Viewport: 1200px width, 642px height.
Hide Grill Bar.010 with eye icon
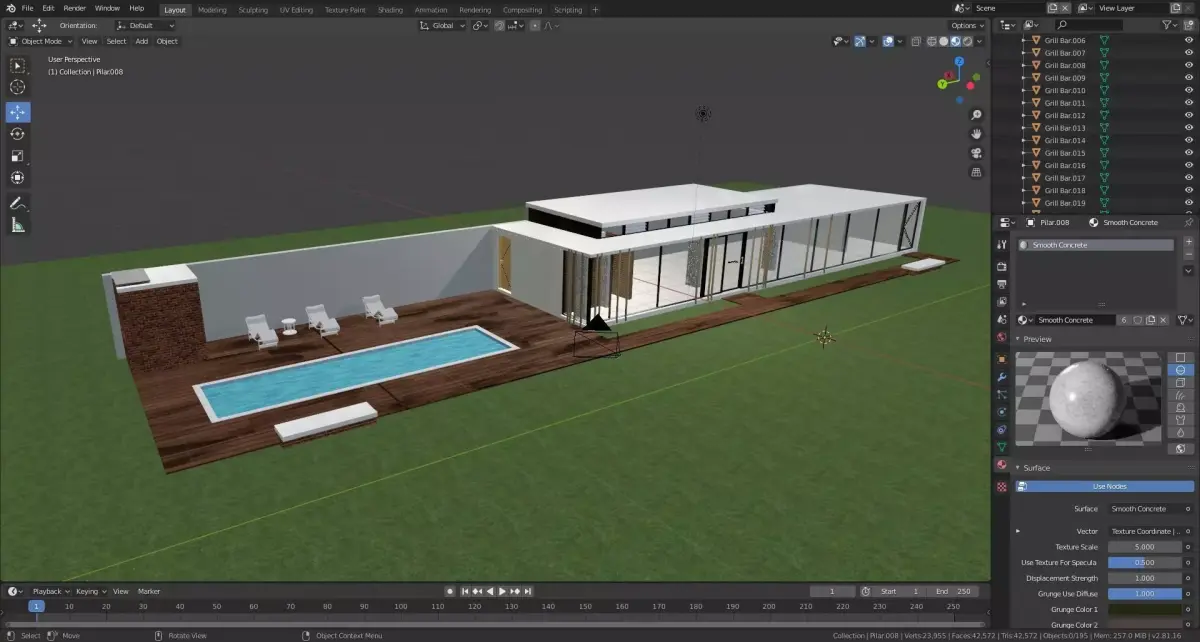tap(1187, 90)
